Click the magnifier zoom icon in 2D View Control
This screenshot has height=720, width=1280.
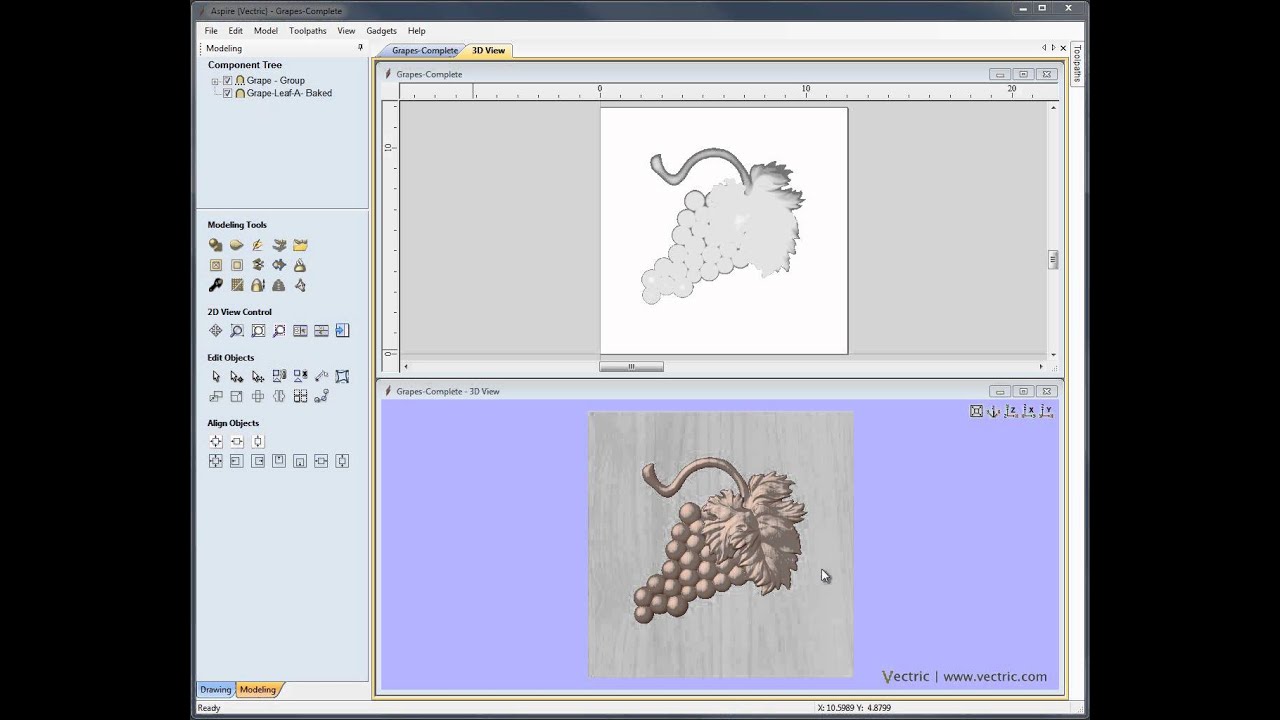[237, 331]
